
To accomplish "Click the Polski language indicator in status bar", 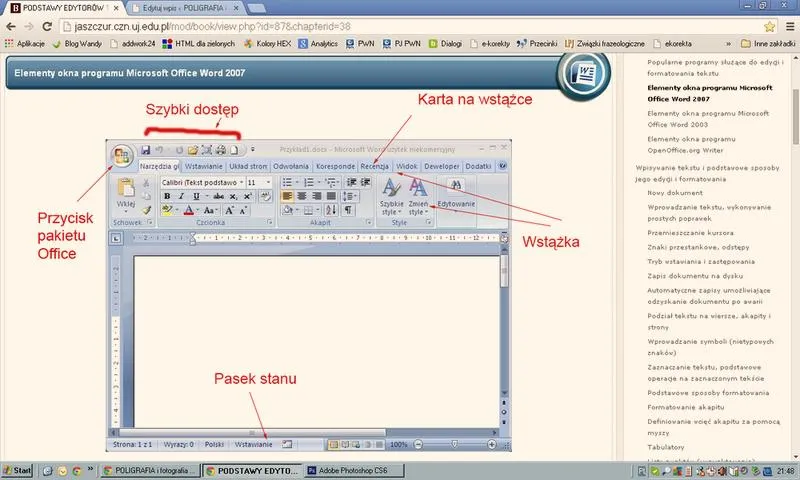I will point(214,444).
